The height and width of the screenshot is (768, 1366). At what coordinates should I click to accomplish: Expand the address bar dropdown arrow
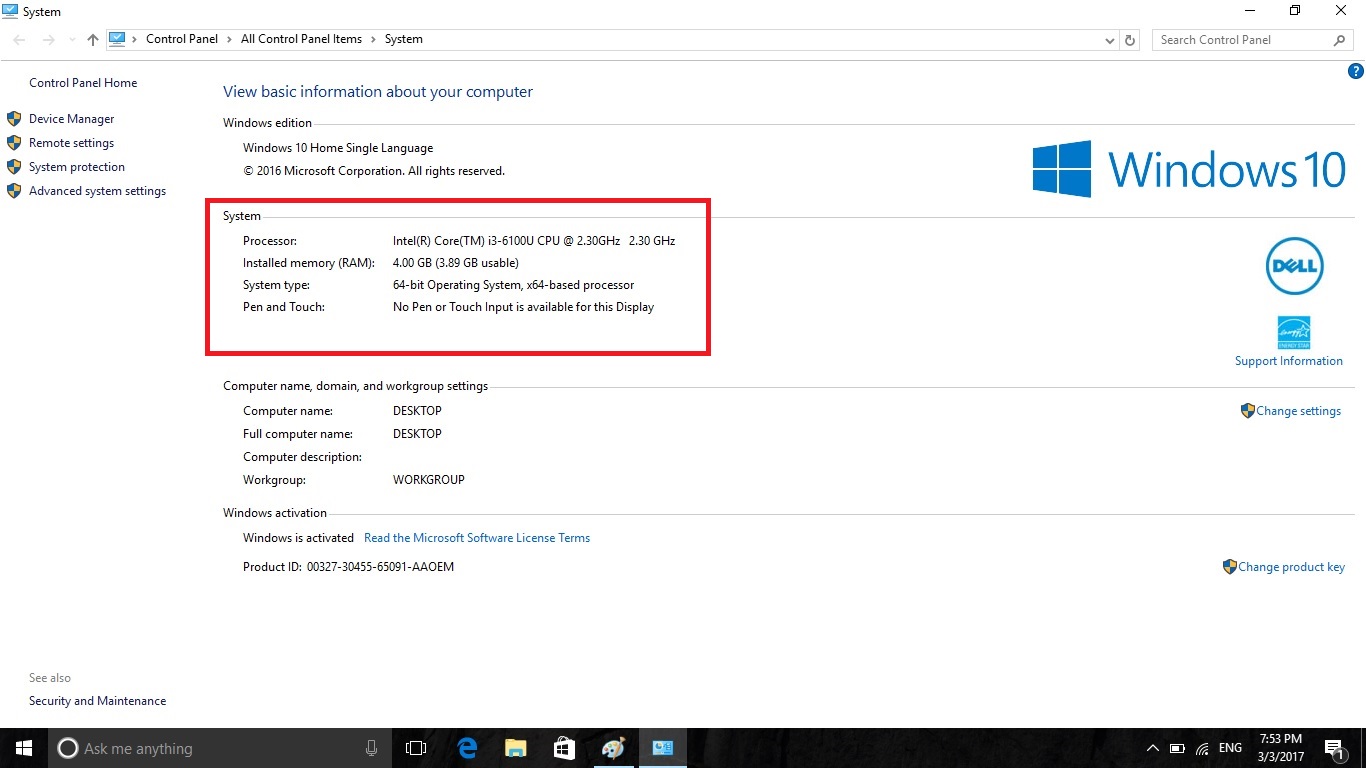[1109, 39]
